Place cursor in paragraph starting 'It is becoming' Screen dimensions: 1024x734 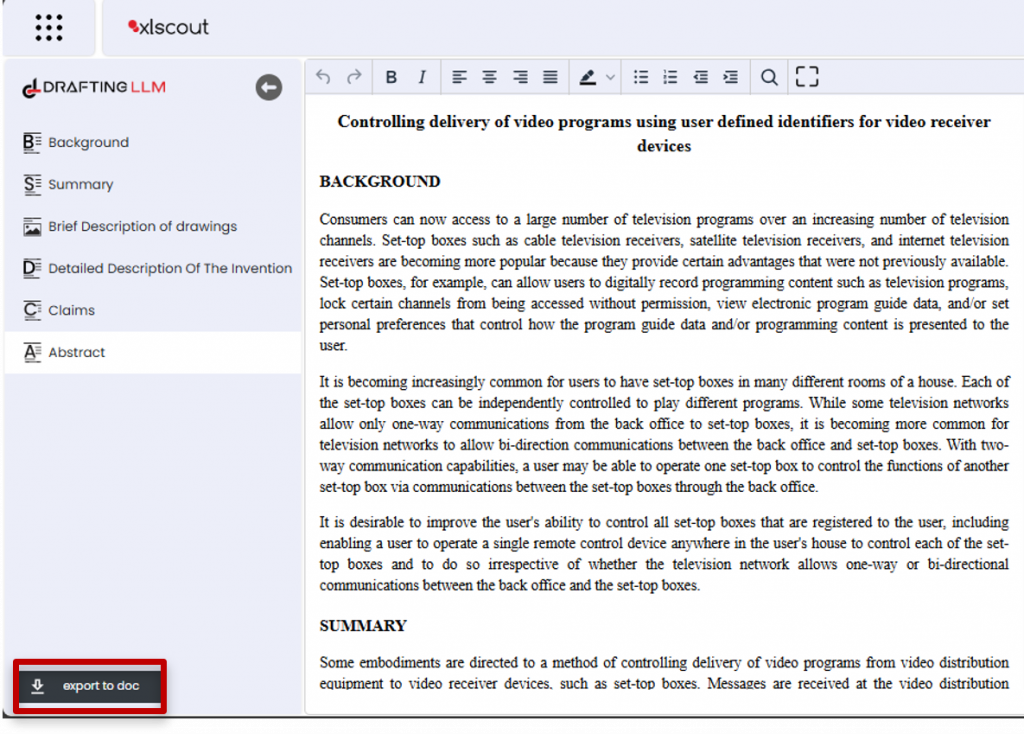664,434
